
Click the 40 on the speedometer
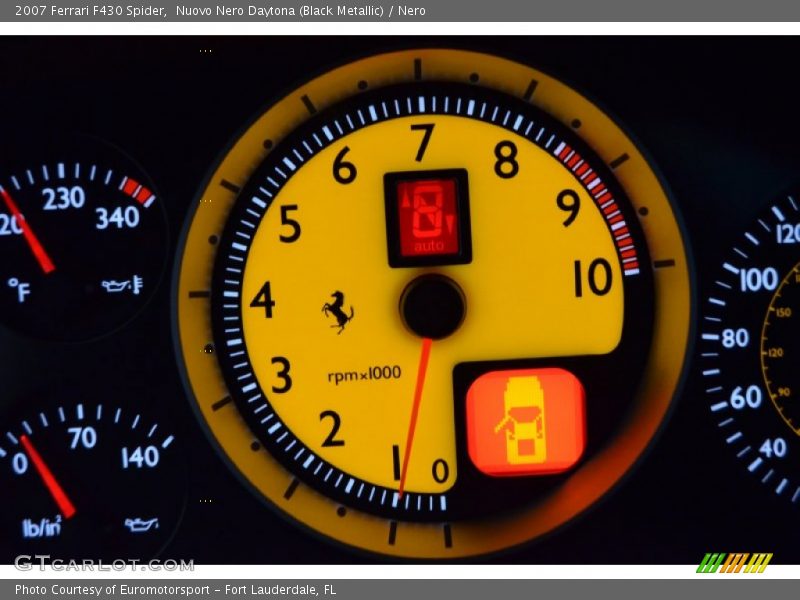tap(773, 448)
